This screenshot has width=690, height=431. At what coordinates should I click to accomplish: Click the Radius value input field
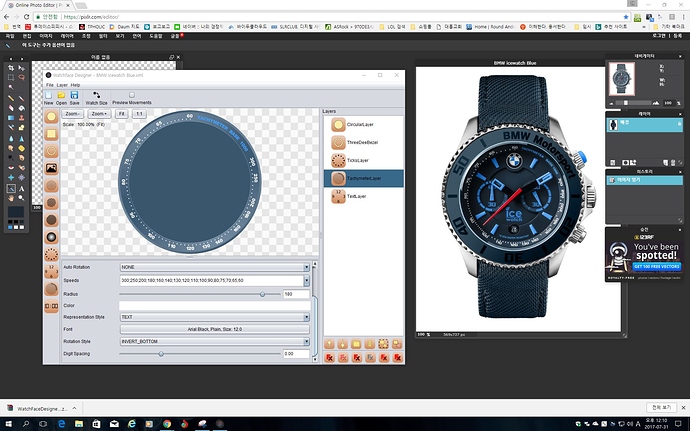[x=296, y=294]
